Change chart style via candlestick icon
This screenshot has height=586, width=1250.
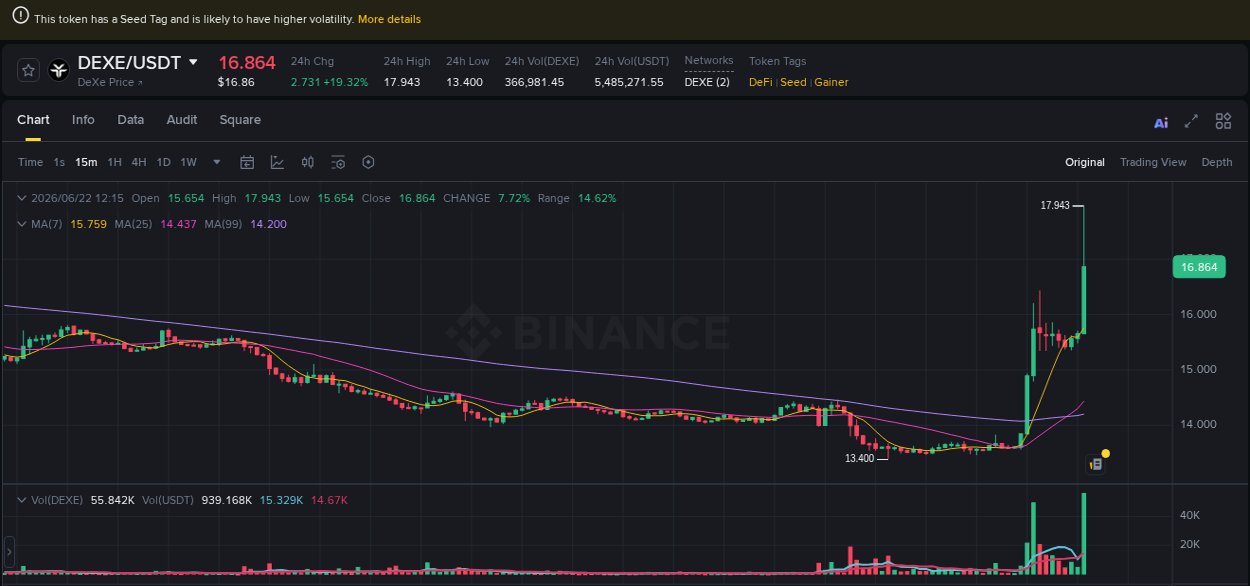[x=308, y=162]
